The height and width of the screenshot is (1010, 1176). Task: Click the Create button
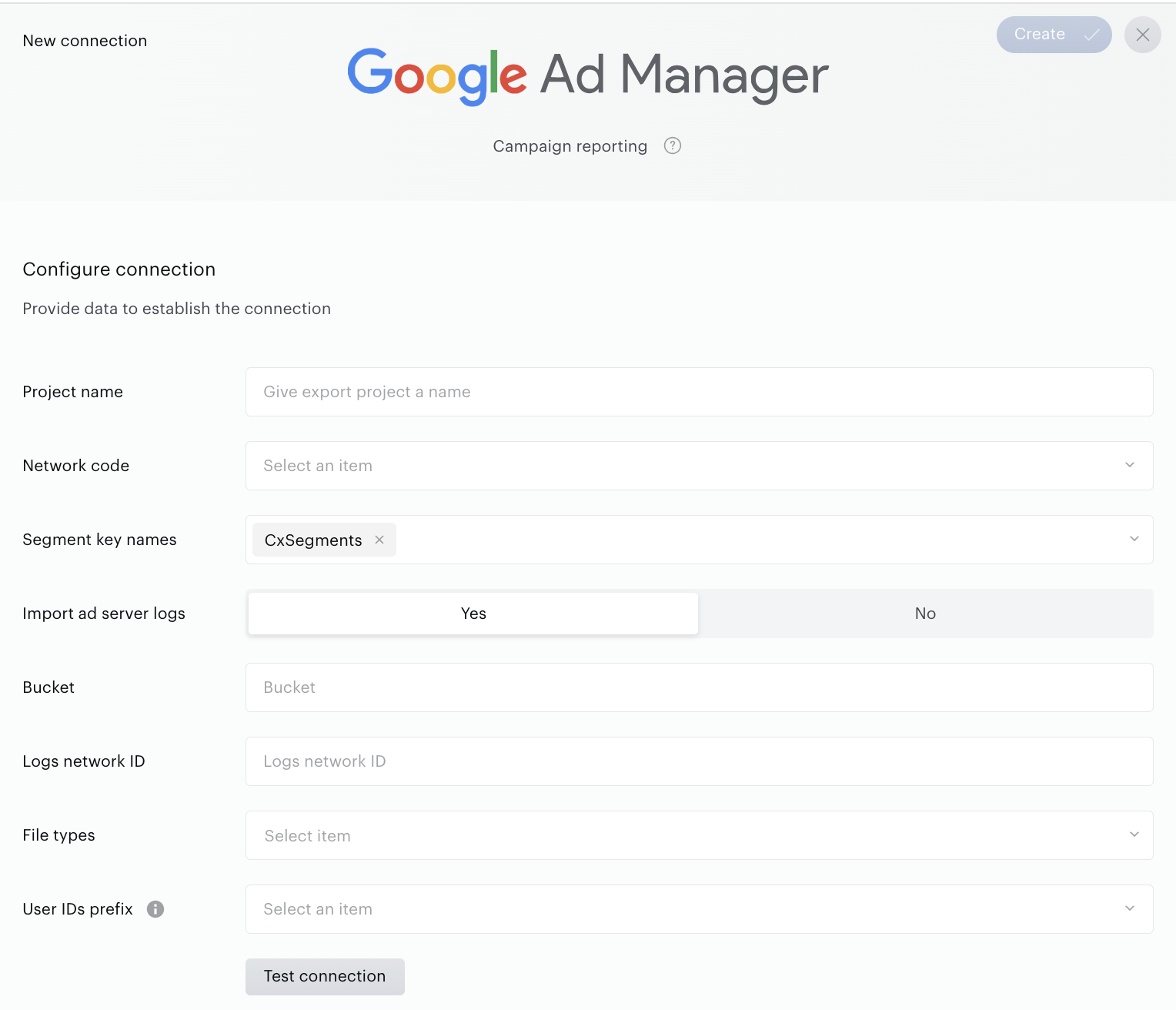1054,35
